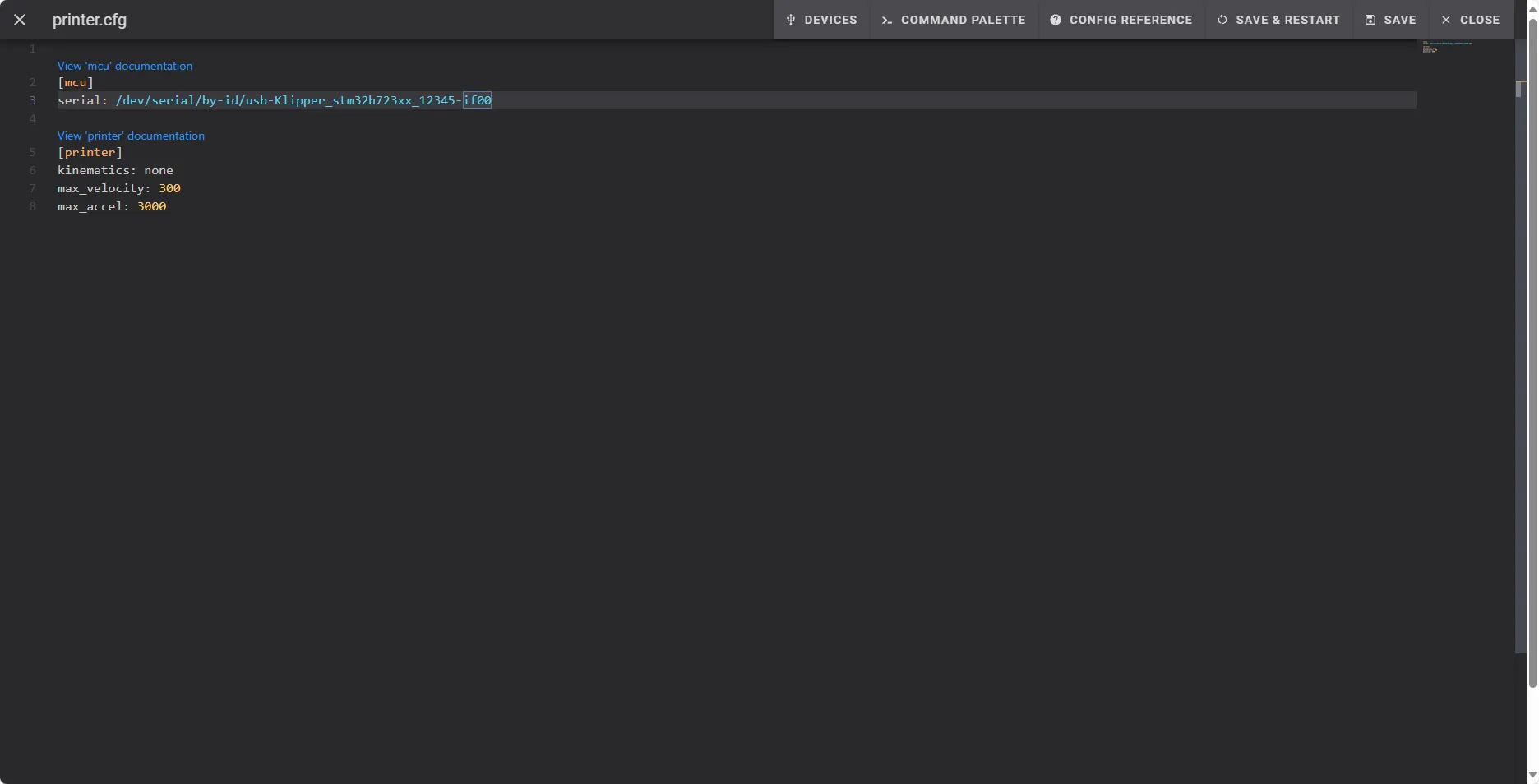Click Save & Restart
Image resolution: width=1539 pixels, height=784 pixels.
tap(1278, 20)
